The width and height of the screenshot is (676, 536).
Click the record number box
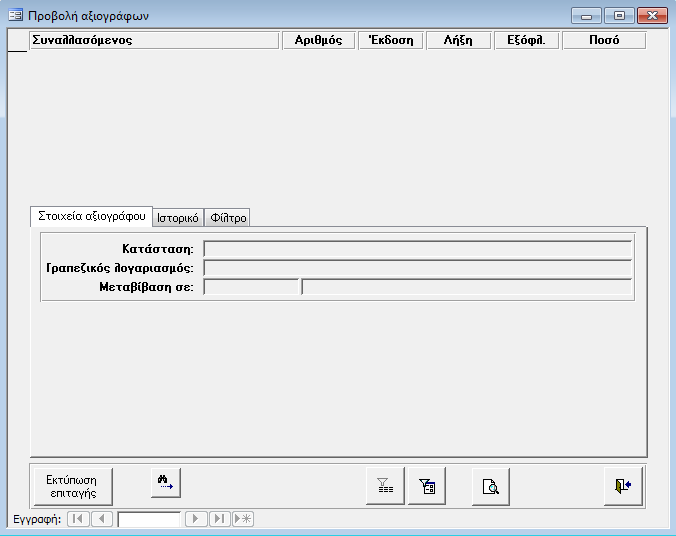[x=149, y=519]
